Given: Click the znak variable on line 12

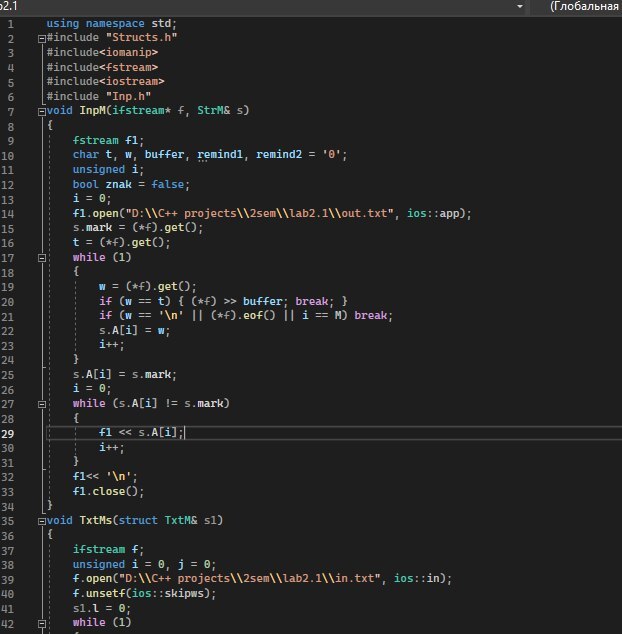Looking at the screenshot, I should (118, 184).
